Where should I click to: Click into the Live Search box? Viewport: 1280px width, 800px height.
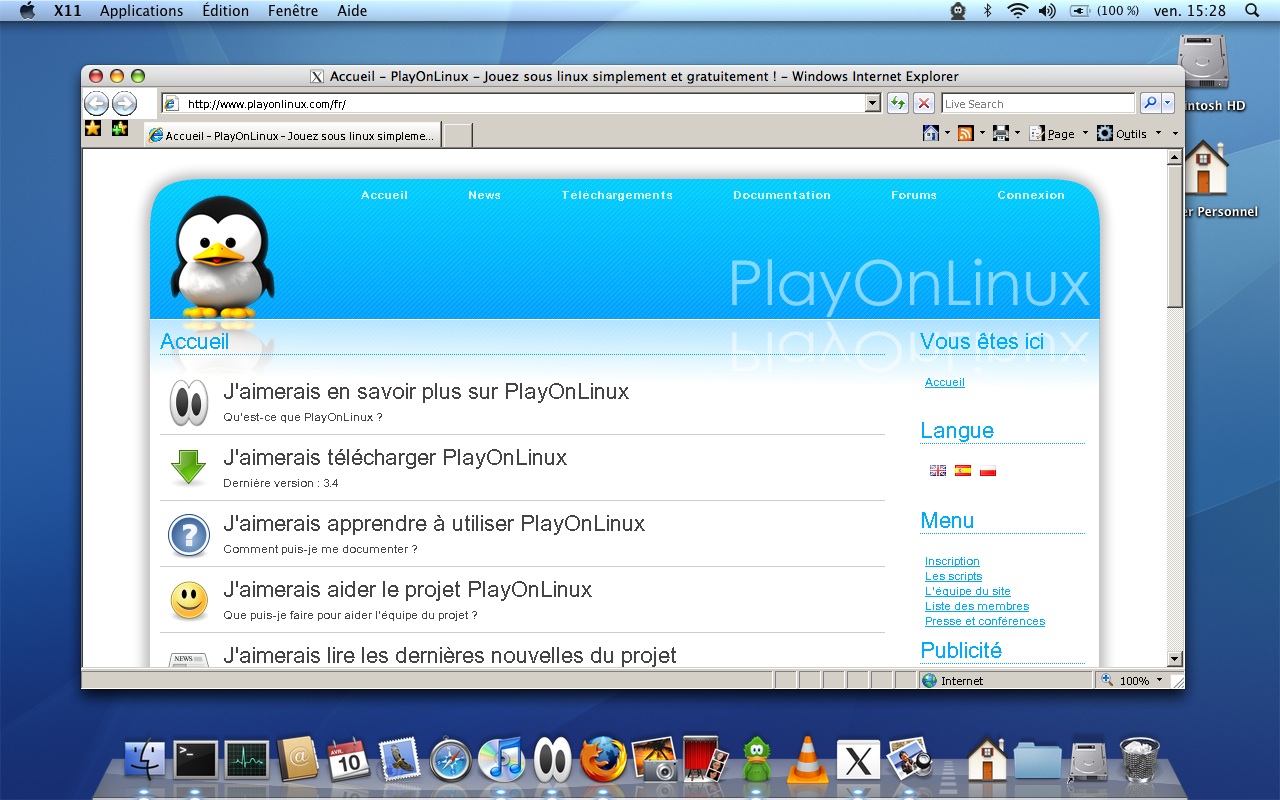point(1037,103)
